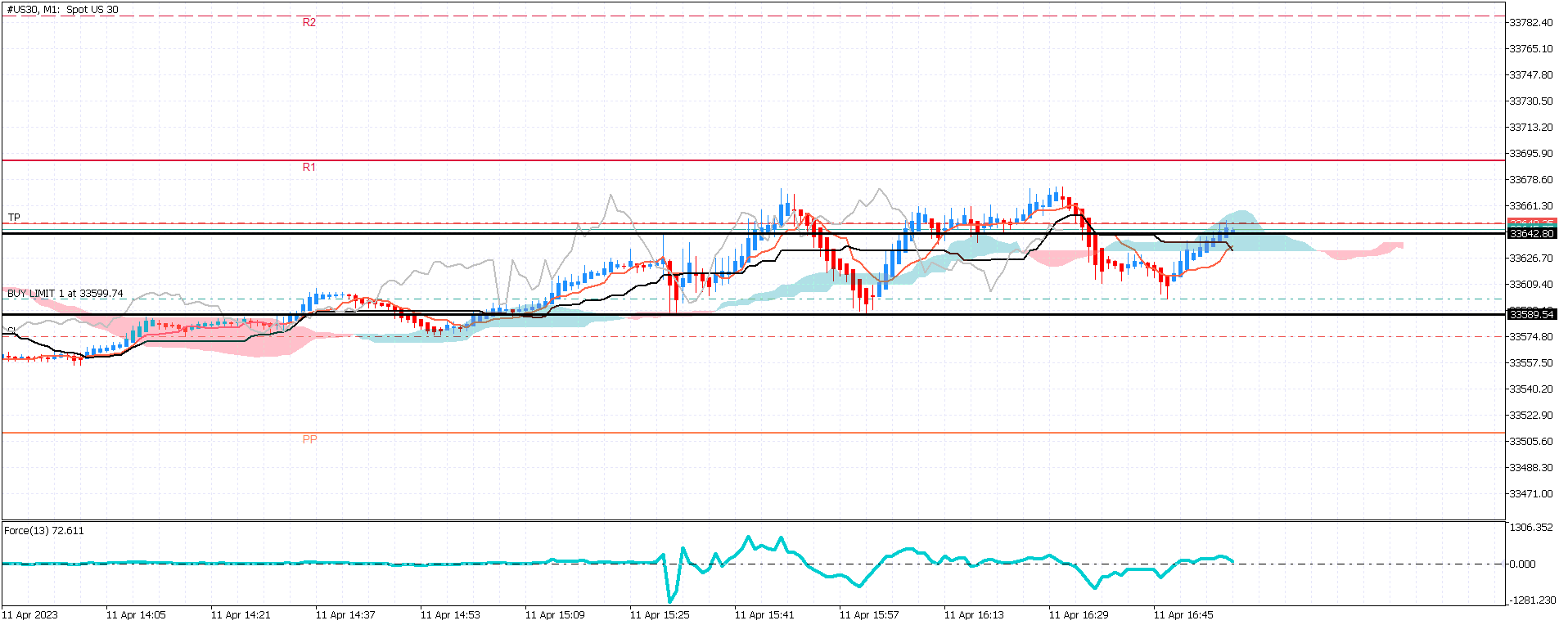Select the 'BUY LIMIT 1 at 33599.74' order label
Screen dimensions: 1568x625
pyautogui.click(x=65, y=293)
